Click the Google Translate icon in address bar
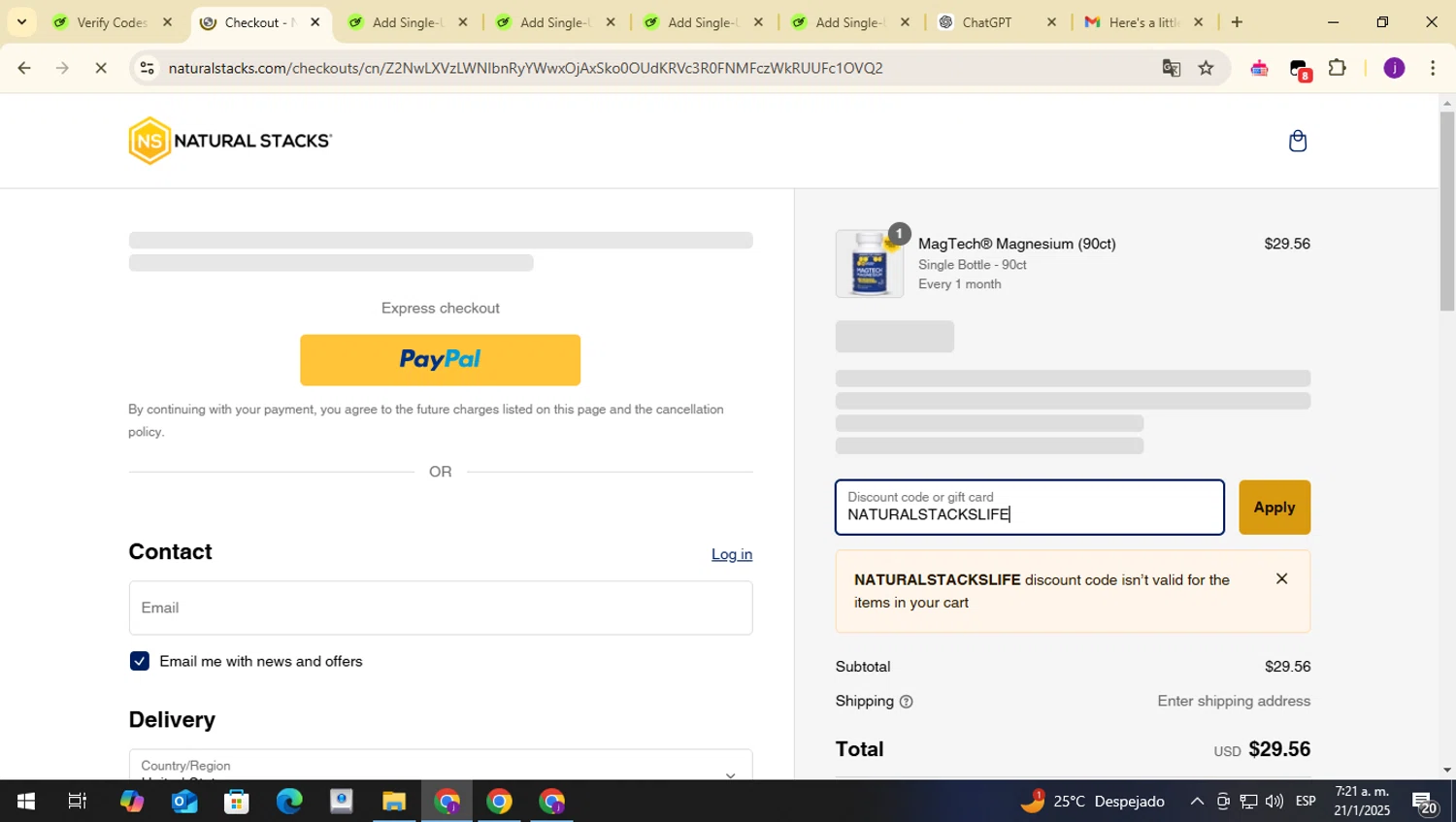Image resolution: width=1456 pixels, height=822 pixels. point(1171,68)
